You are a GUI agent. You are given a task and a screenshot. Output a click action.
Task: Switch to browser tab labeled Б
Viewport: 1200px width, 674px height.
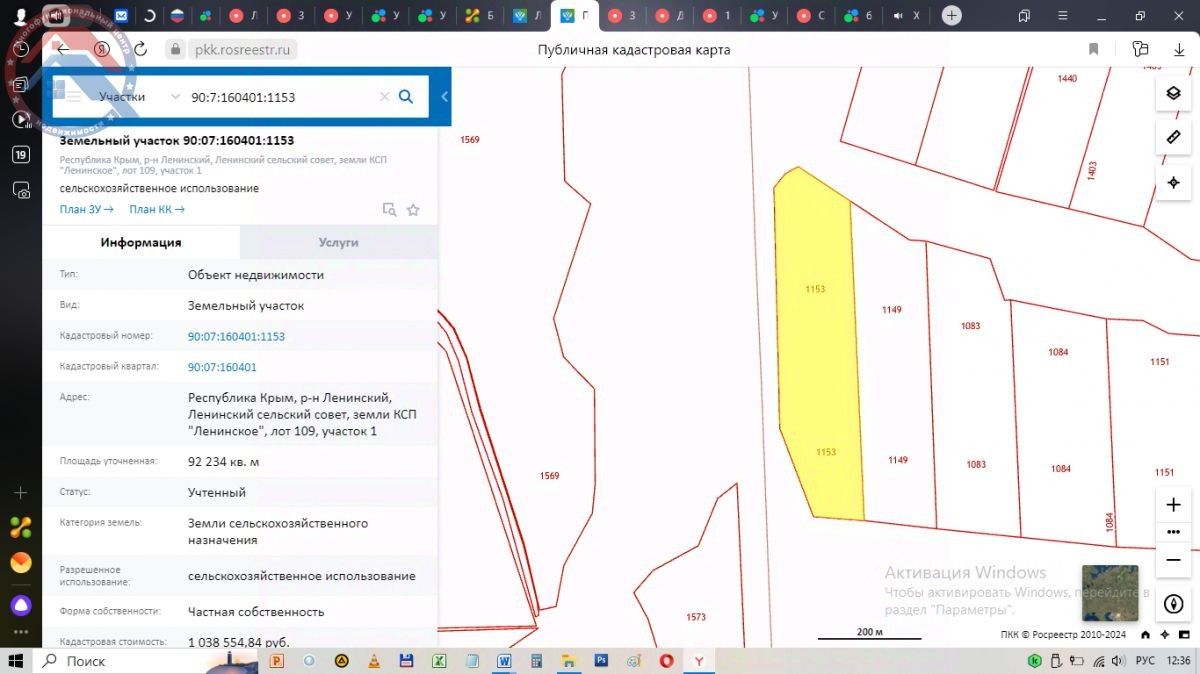coord(481,16)
